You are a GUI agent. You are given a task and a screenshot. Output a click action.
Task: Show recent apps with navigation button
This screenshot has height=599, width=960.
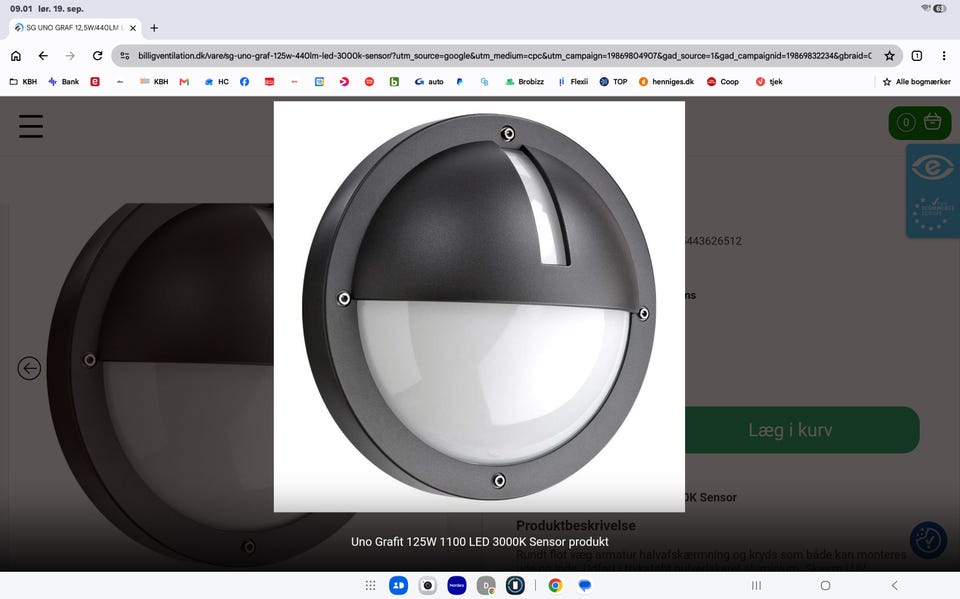pyautogui.click(x=756, y=586)
